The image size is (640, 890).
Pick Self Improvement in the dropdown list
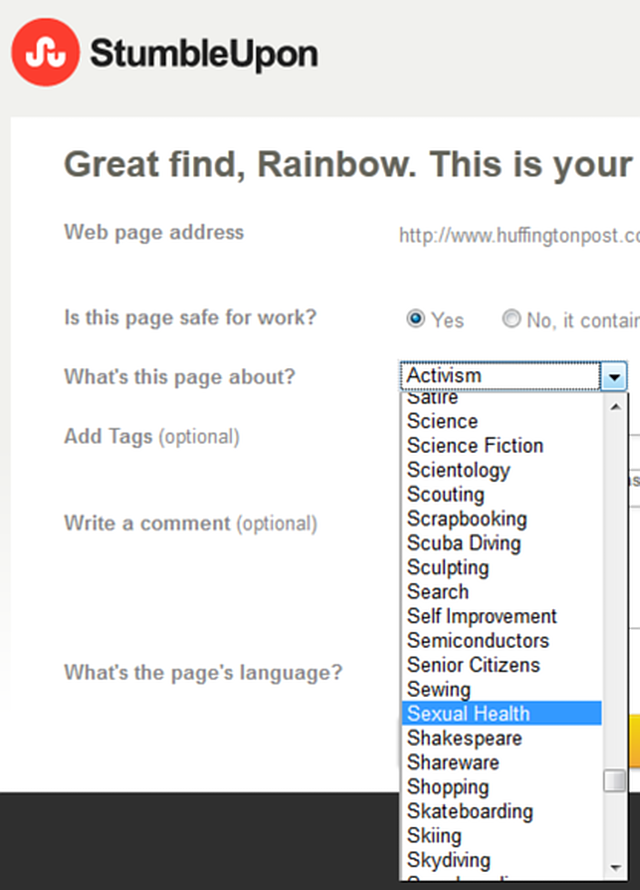click(501, 616)
